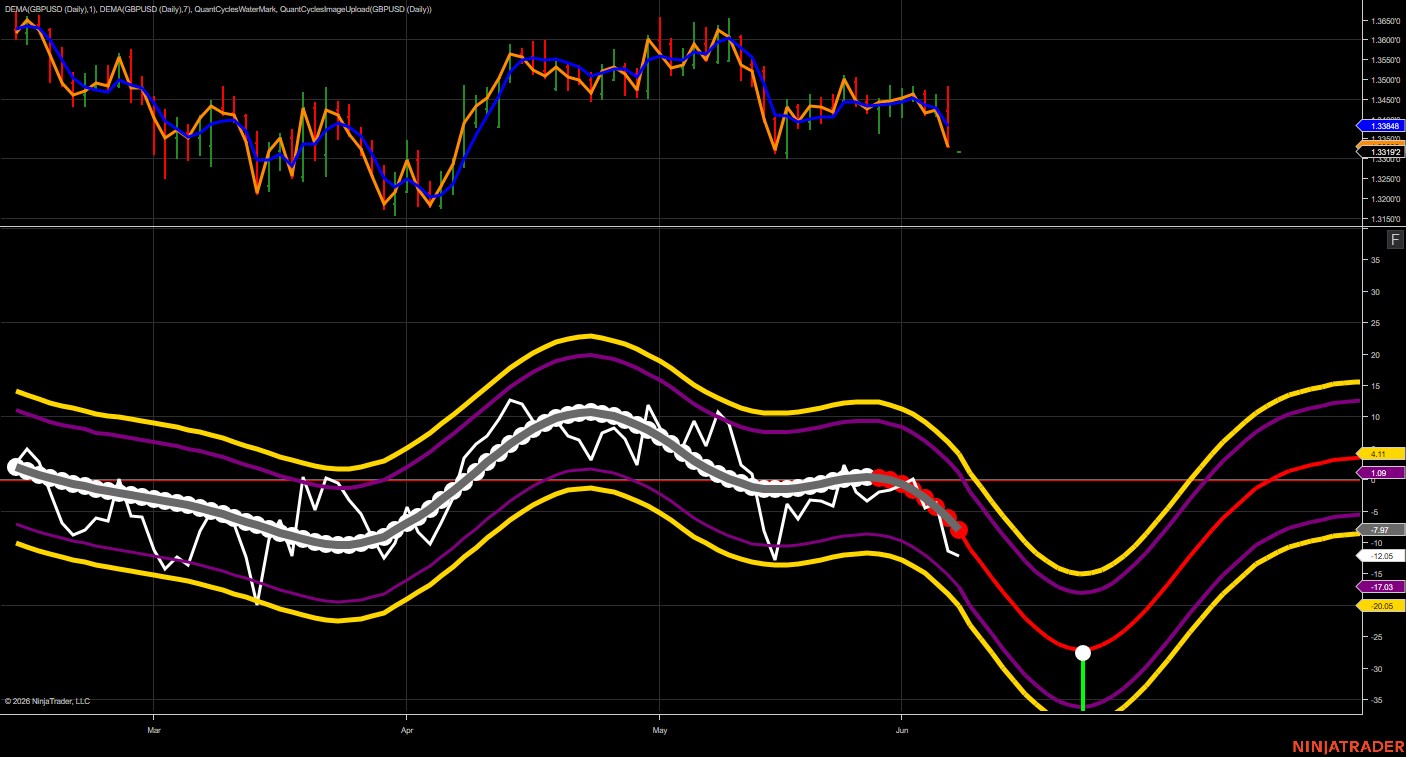
Task: Click the red dot at current cycle position
Action: [x=959, y=530]
